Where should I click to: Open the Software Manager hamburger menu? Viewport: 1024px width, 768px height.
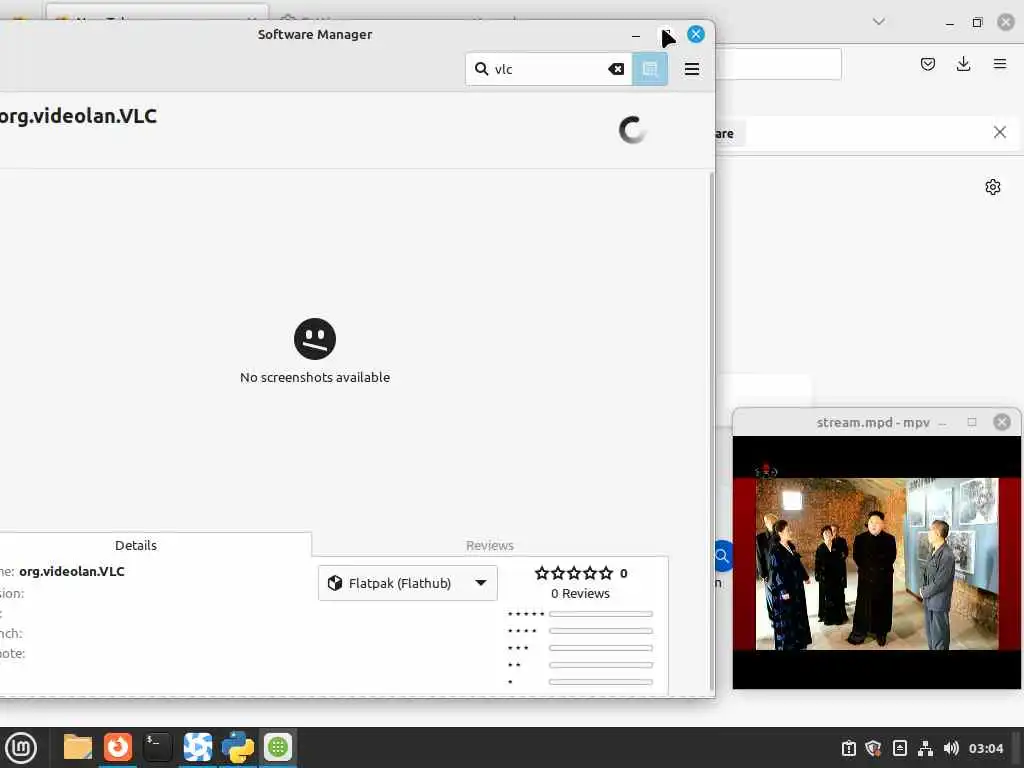(x=692, y=69)
